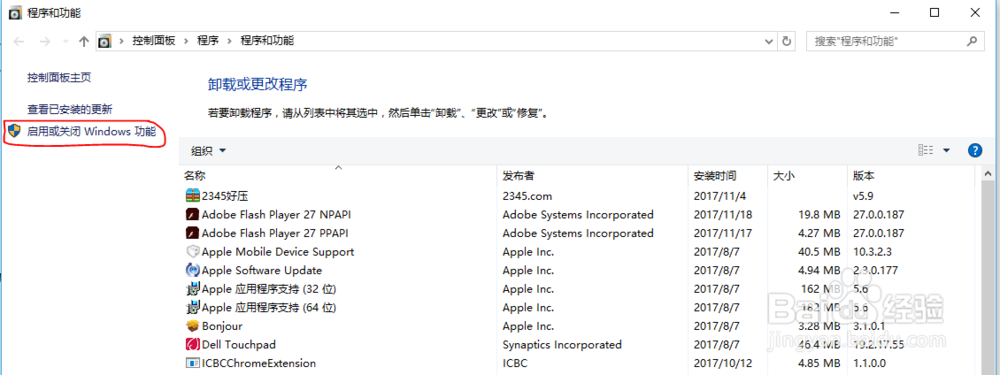Open the 组织 dropdown menu

pyautogui.click(x=209, y=151)
